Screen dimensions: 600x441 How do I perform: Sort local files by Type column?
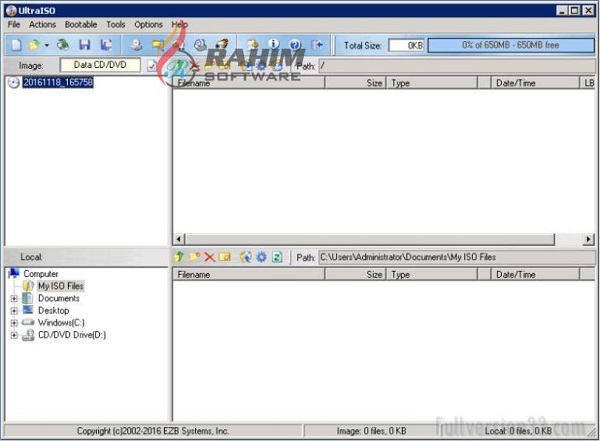tap(432, 274)
